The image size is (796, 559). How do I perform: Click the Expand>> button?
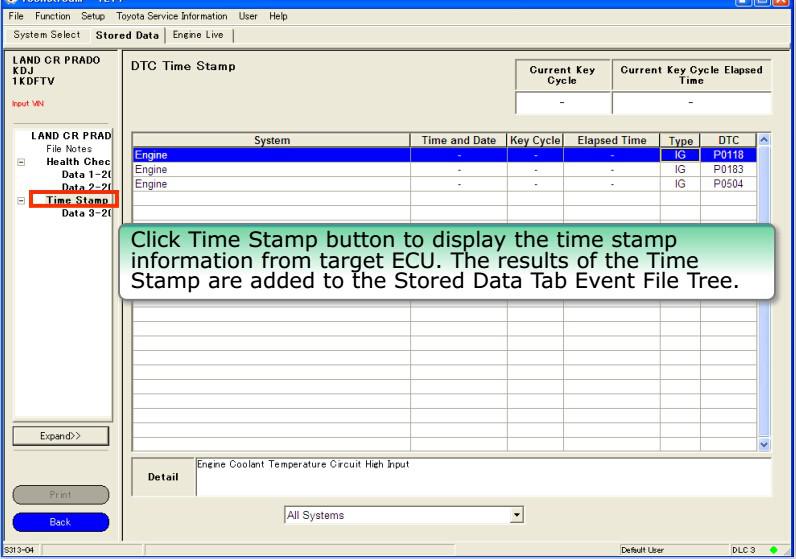coord(60,436)
